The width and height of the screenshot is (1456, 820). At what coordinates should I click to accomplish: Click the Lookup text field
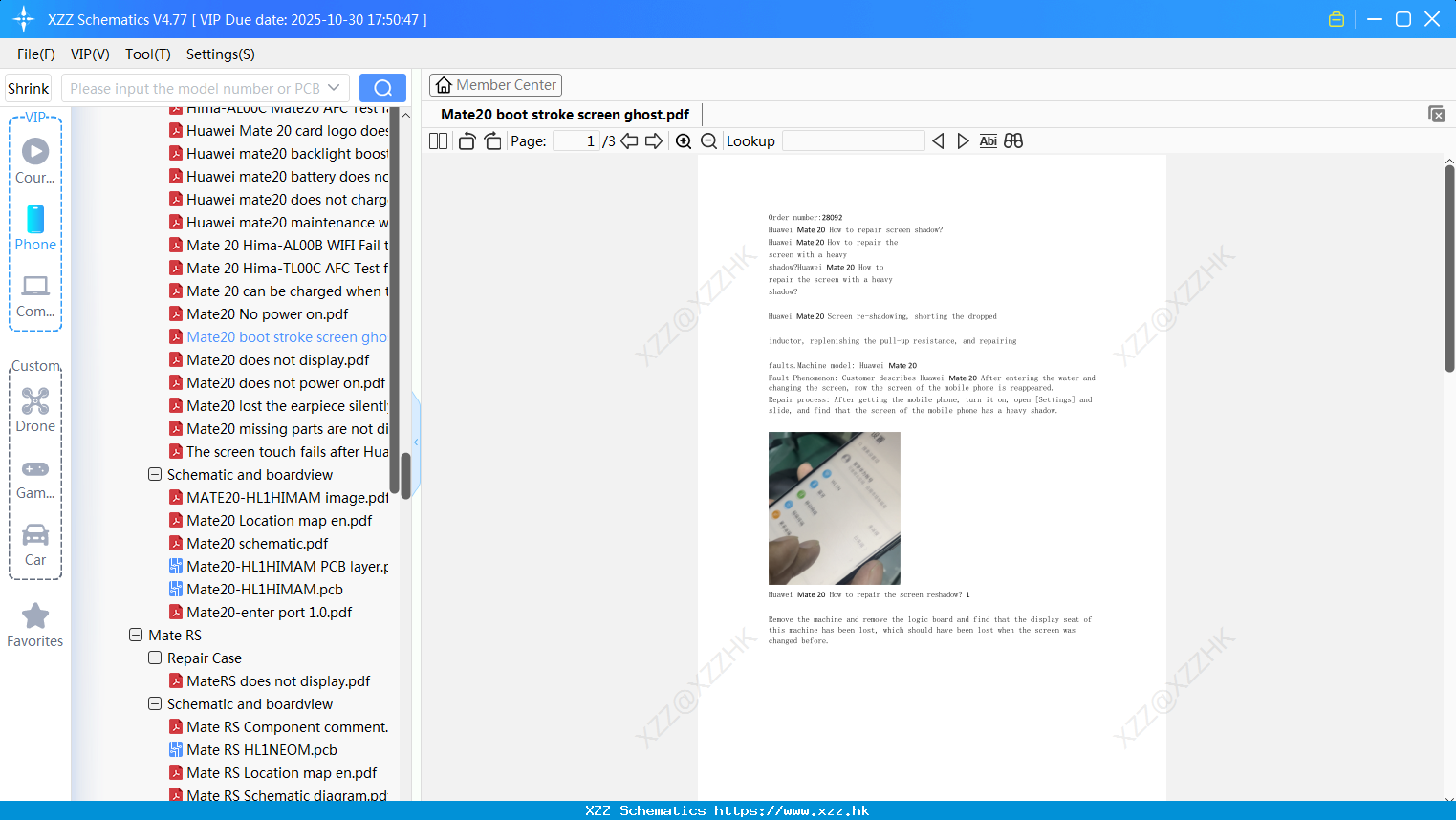point(854,140)
